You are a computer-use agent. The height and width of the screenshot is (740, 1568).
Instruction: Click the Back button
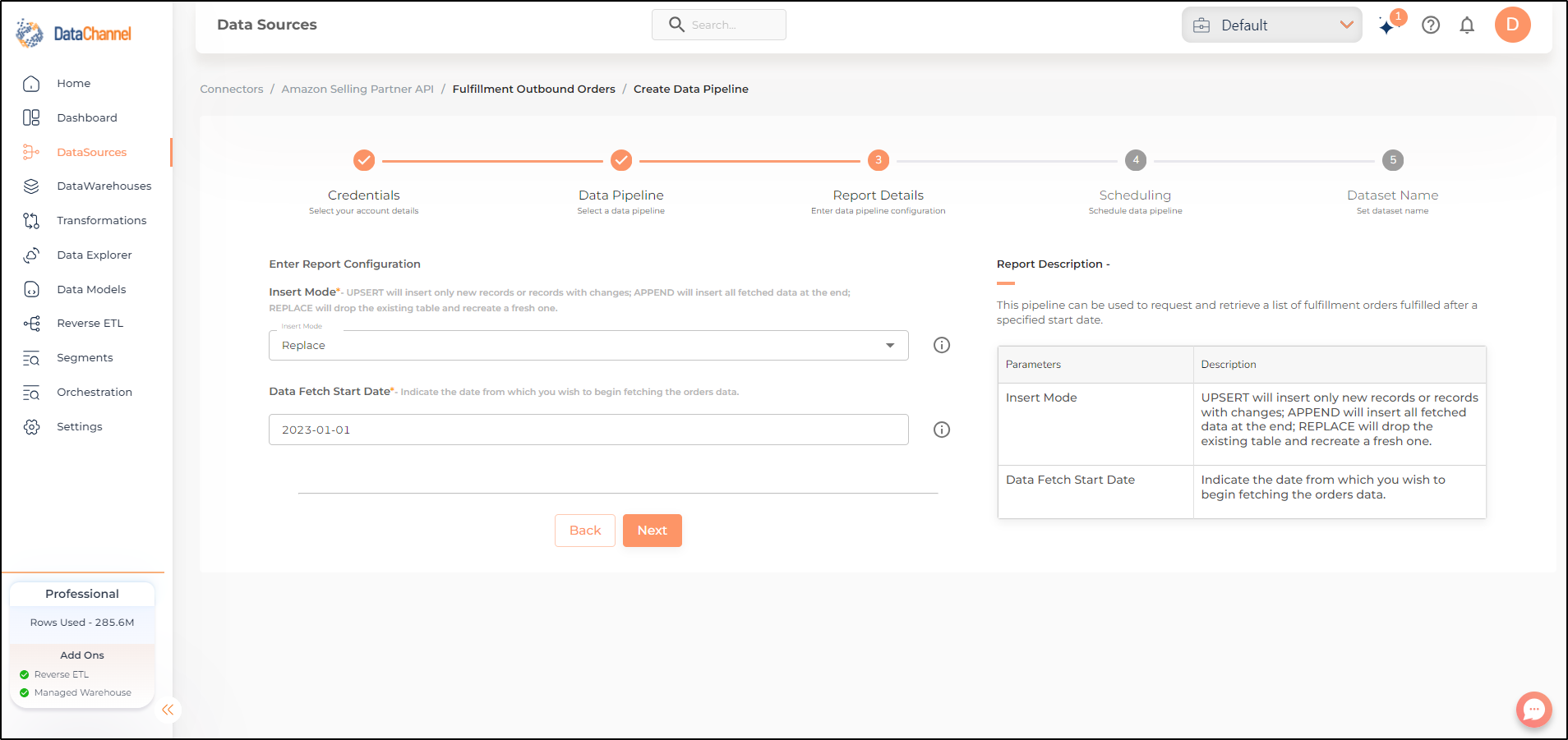585,531
